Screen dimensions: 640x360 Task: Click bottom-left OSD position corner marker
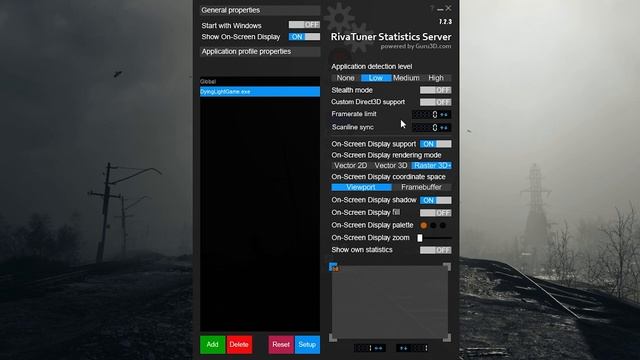tap(333, 338)
